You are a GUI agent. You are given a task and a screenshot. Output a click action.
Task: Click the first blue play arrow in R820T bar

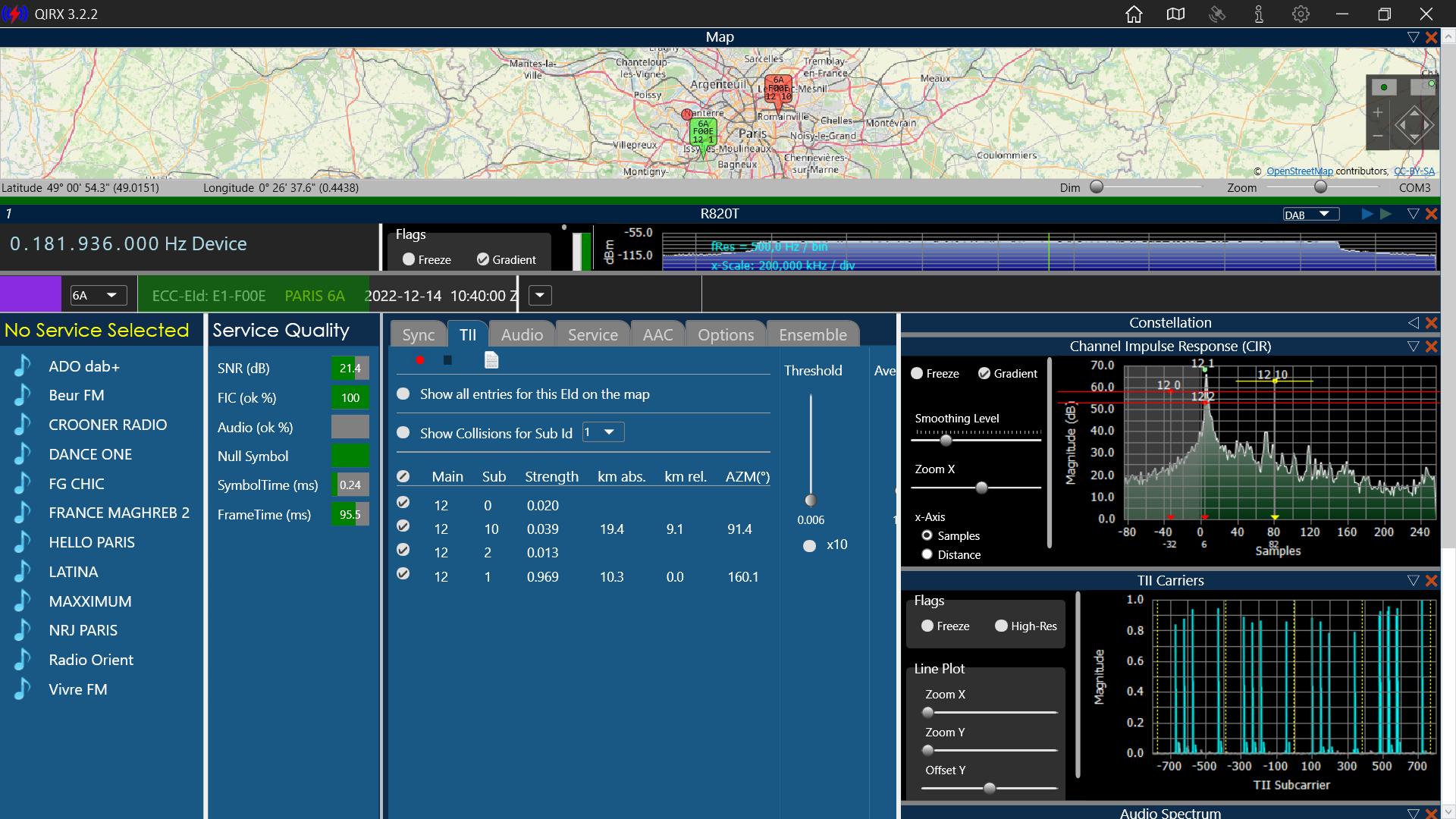(1367, 215)
